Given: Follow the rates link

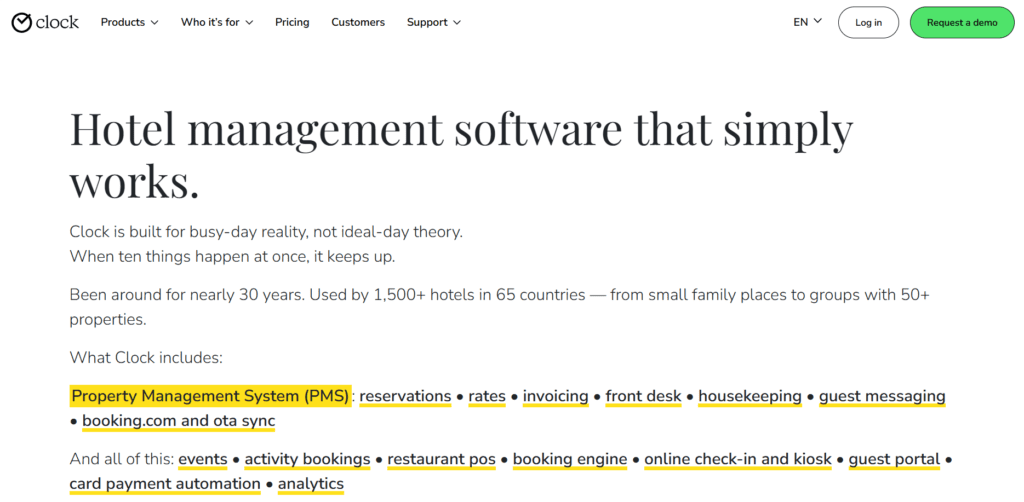Looking at the screenshot, I should (487, 396).
